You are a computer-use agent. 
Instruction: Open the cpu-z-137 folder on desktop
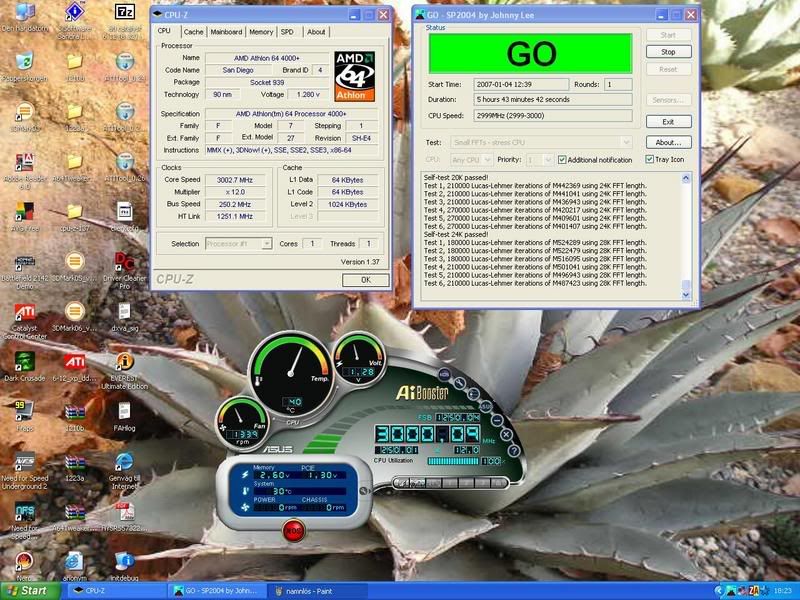74,212
